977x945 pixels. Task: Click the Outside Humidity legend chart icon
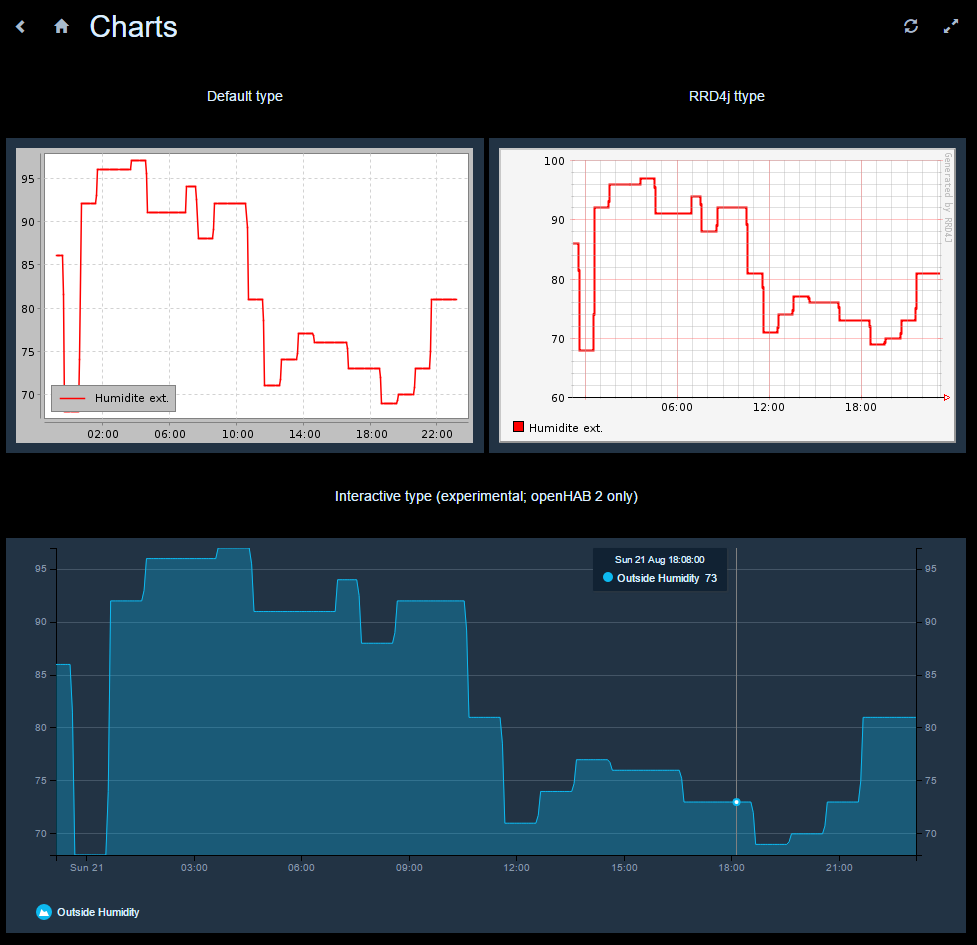(x=44, y=912)
